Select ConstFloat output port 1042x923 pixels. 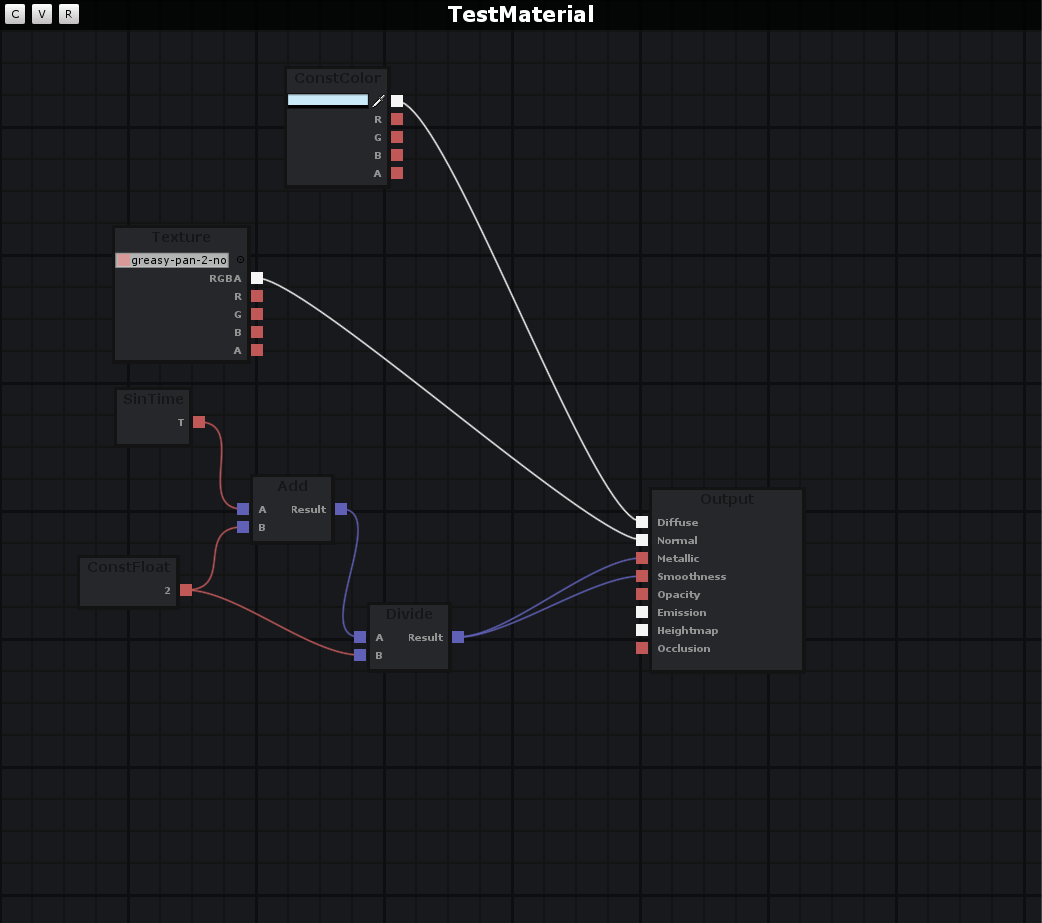pos(186,590)
